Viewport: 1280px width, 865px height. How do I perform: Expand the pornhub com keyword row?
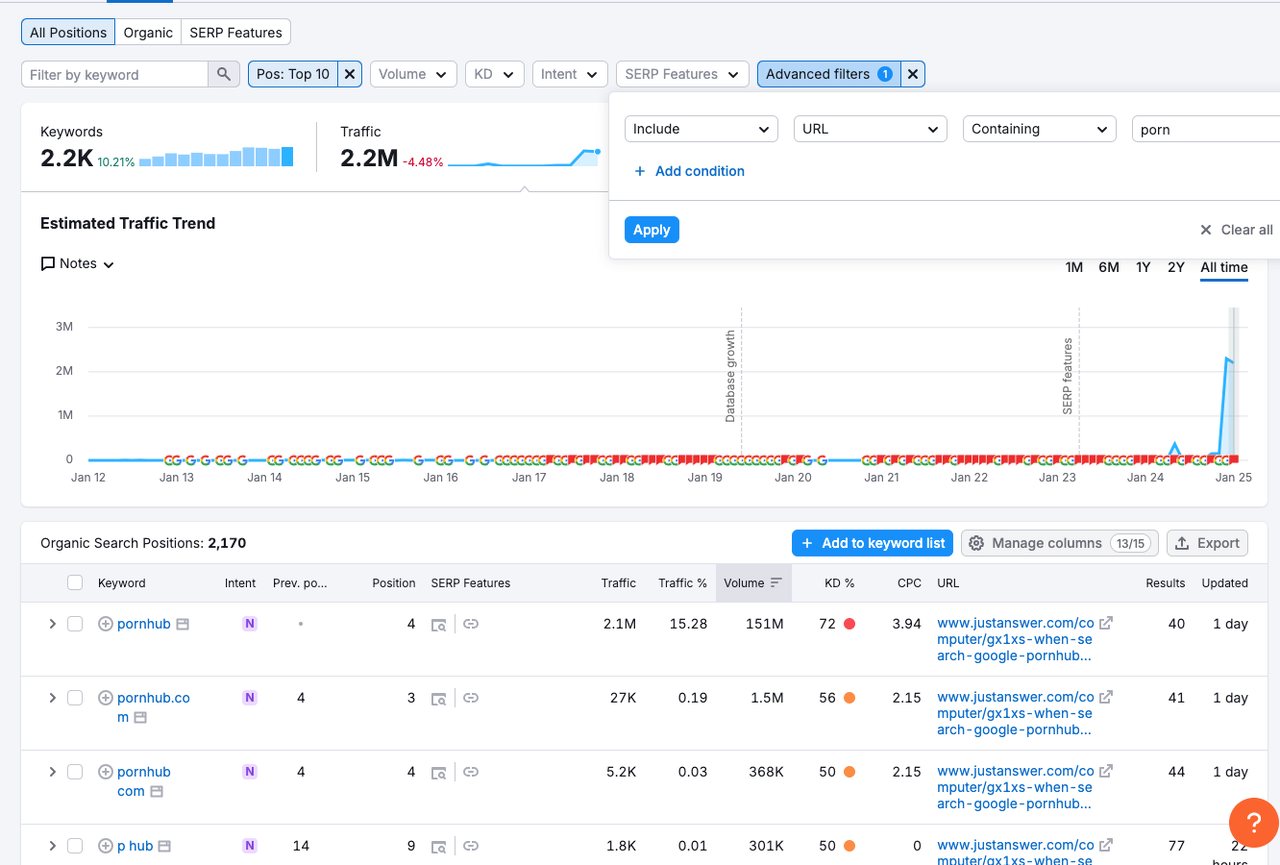pos(53,772)
